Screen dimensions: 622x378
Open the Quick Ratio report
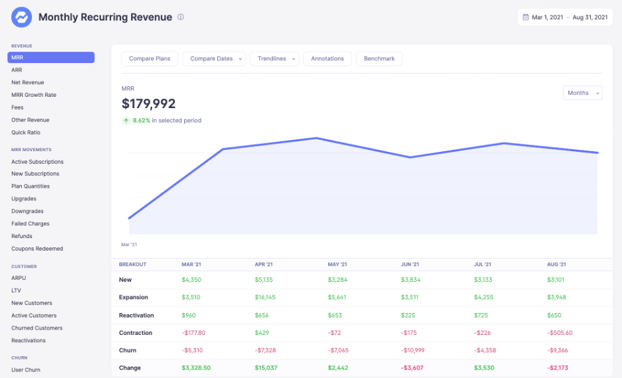click(26, 132)
